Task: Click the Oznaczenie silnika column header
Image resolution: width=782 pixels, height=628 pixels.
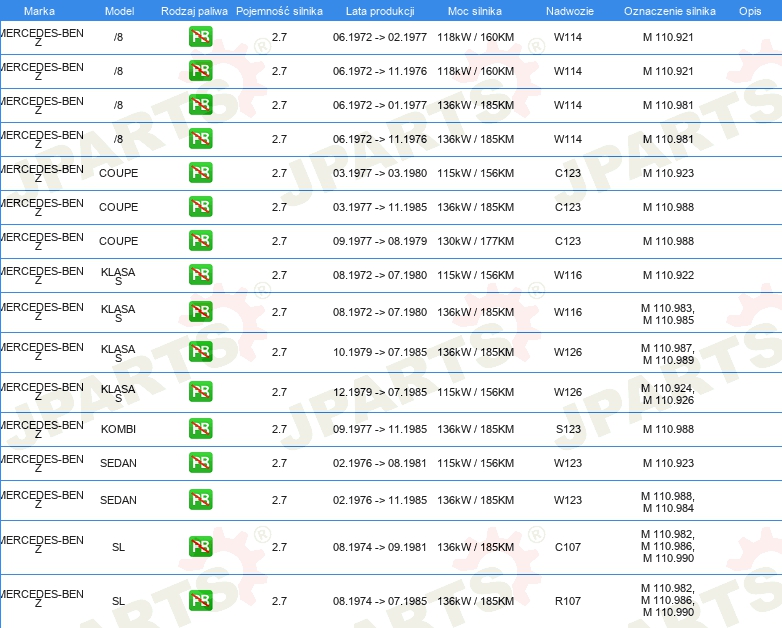Action: 670,11
